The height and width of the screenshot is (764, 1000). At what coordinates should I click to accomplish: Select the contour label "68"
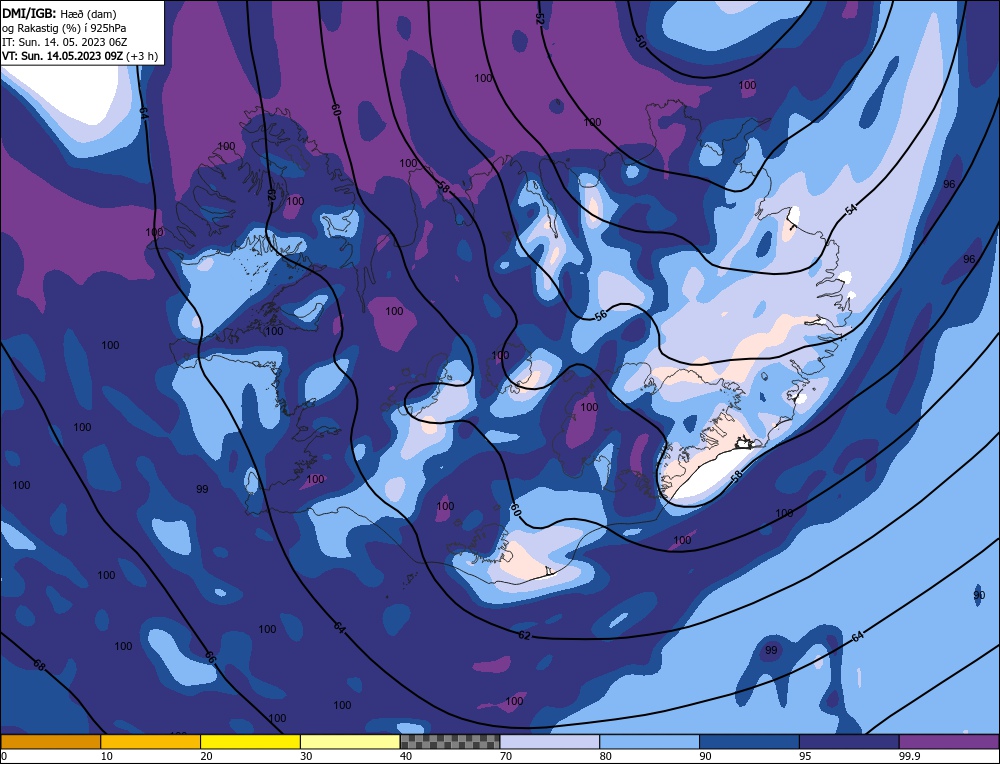[x=39, y=665]
